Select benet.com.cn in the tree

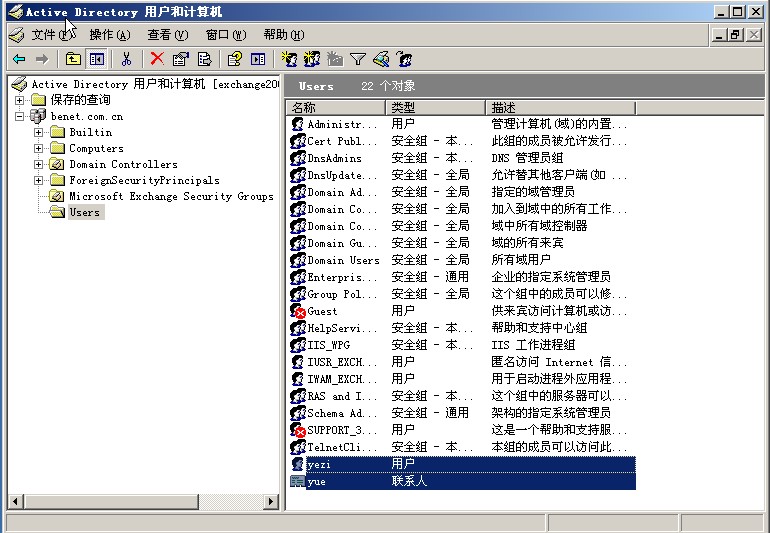tap(87, 116)
